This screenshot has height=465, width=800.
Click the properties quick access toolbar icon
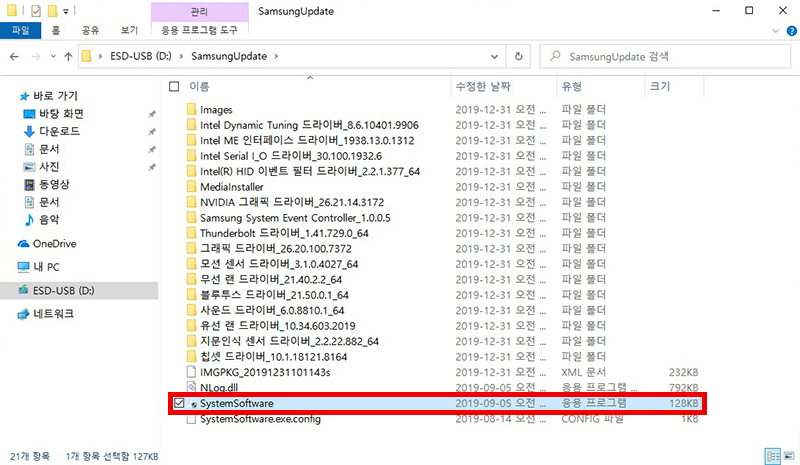coord(36,11)
